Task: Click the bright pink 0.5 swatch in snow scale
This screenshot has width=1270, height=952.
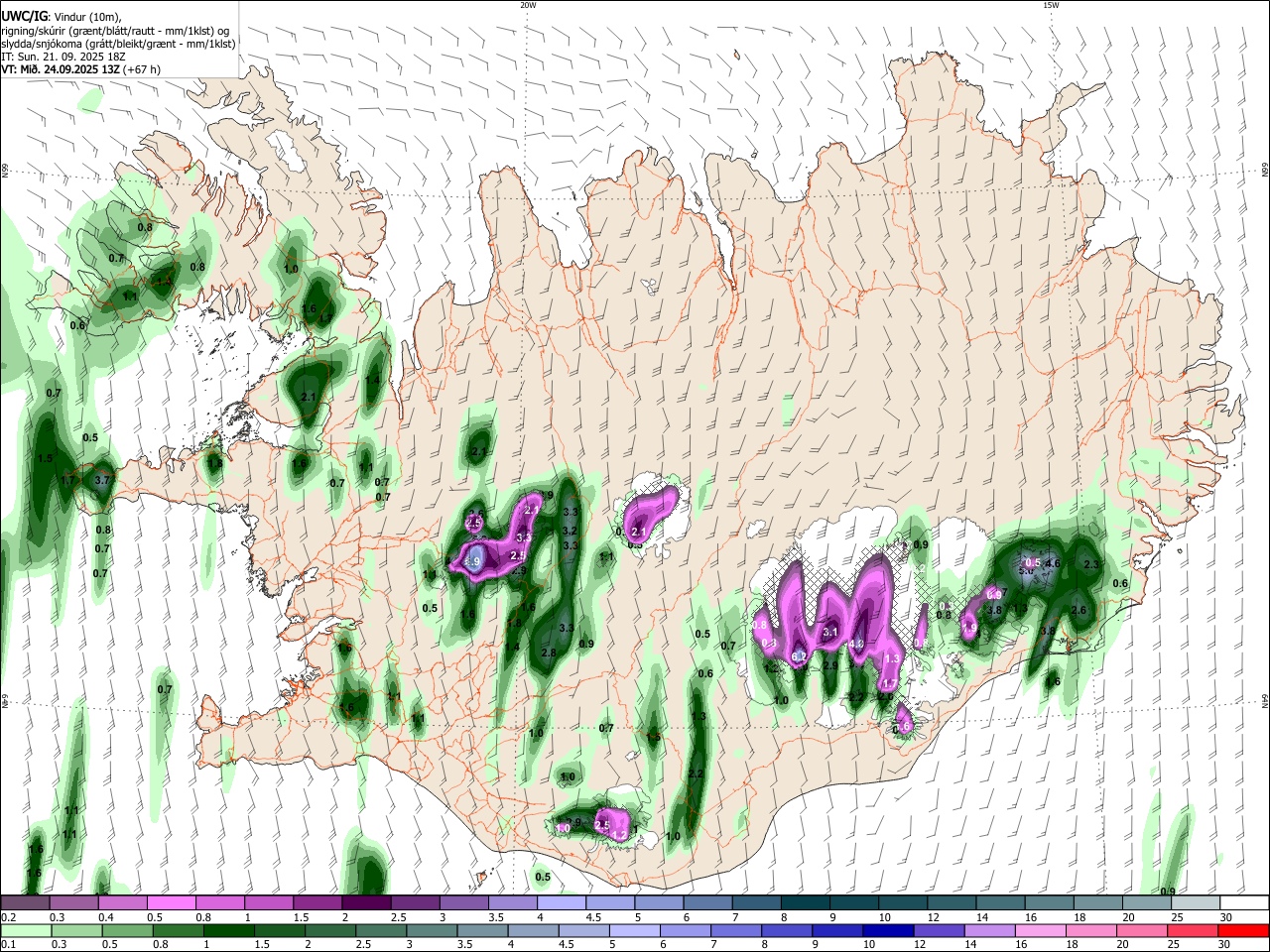Action: 172,903
